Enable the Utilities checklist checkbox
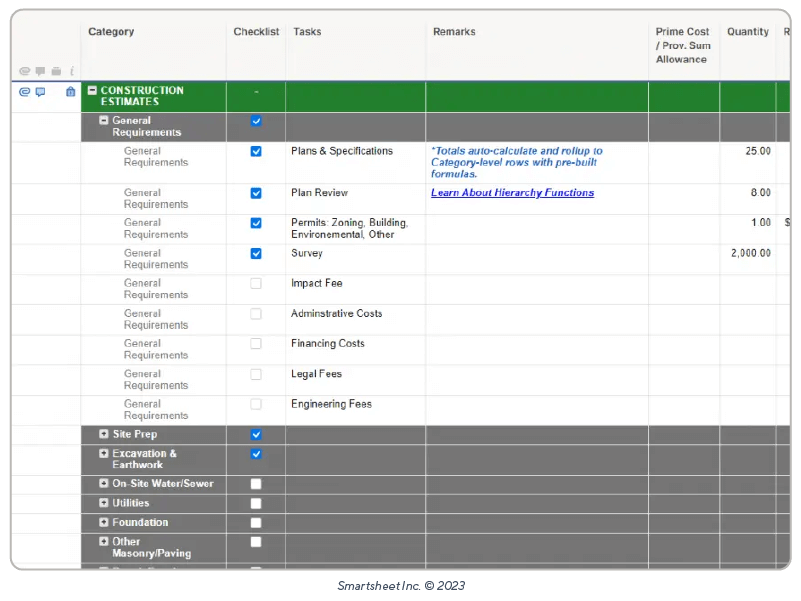This screenshot has height=601, width=801. point(256,504)
